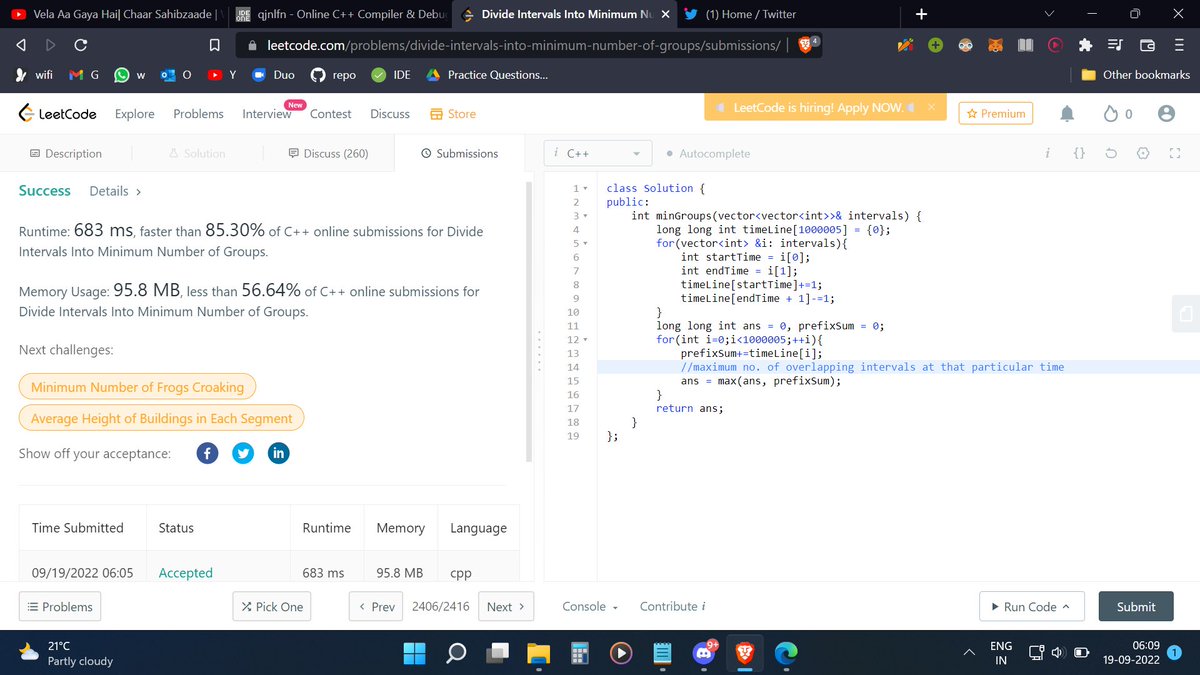Fold the for loop at line 5
This screenshot has height=675, width=1200.
[x=584, y=243]
